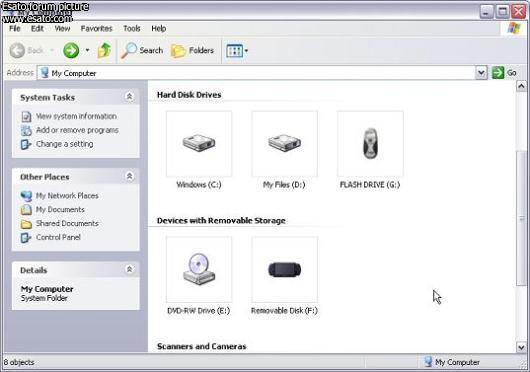Click the grayed Back arrow button

pyautogui.click(x=17, y=51)
